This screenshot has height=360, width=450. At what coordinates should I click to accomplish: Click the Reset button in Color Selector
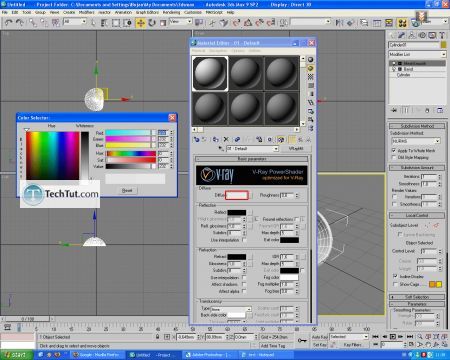(x=127, y=190)
